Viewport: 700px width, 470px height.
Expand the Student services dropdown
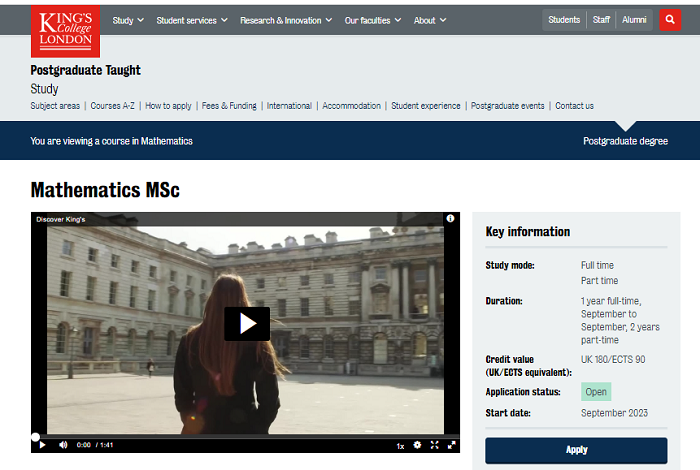(x=192, y=20)
